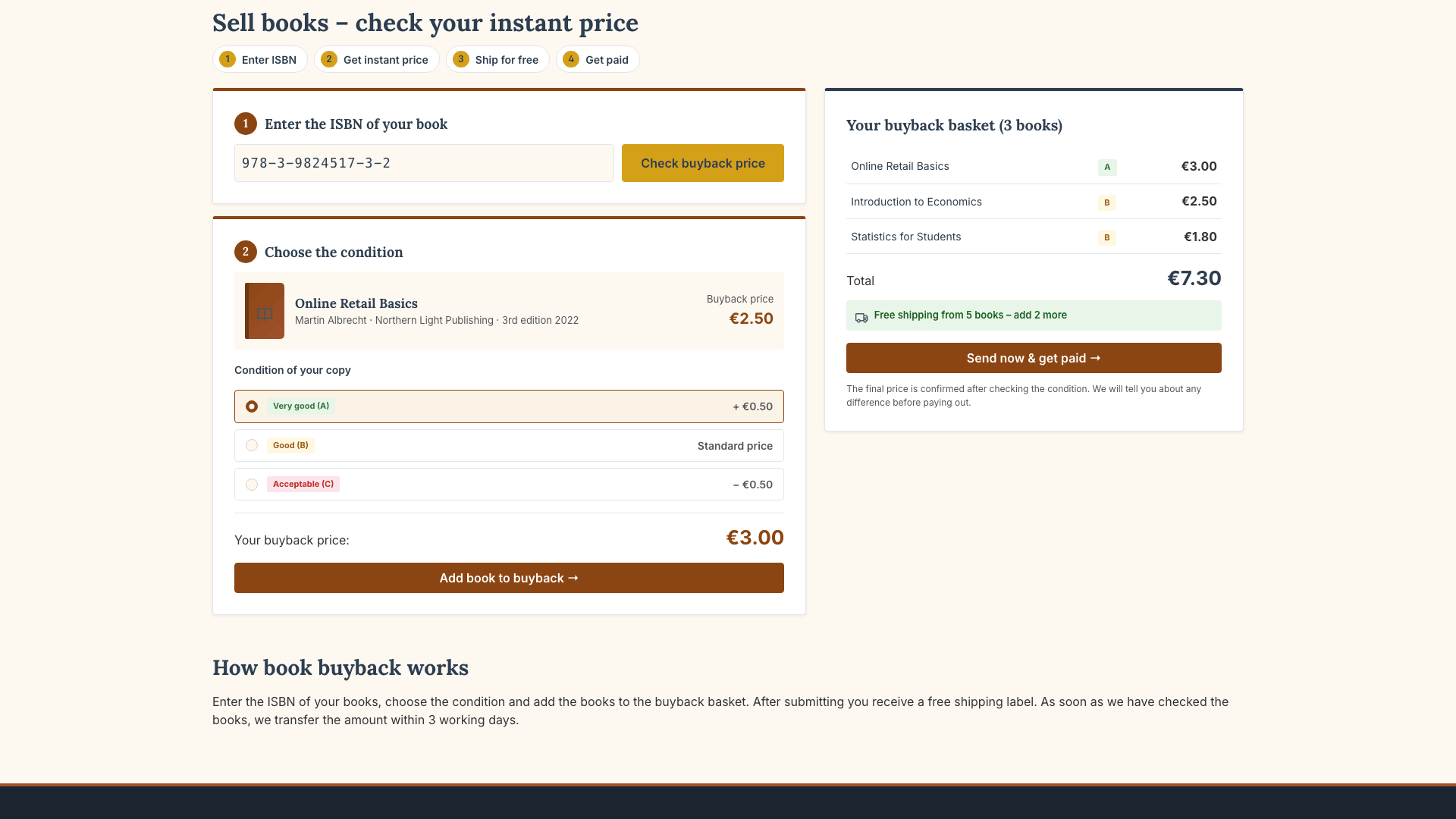
Task: Click grade A badge for Online Retail Basics in basket
Action: click(x=1107, y=167)
